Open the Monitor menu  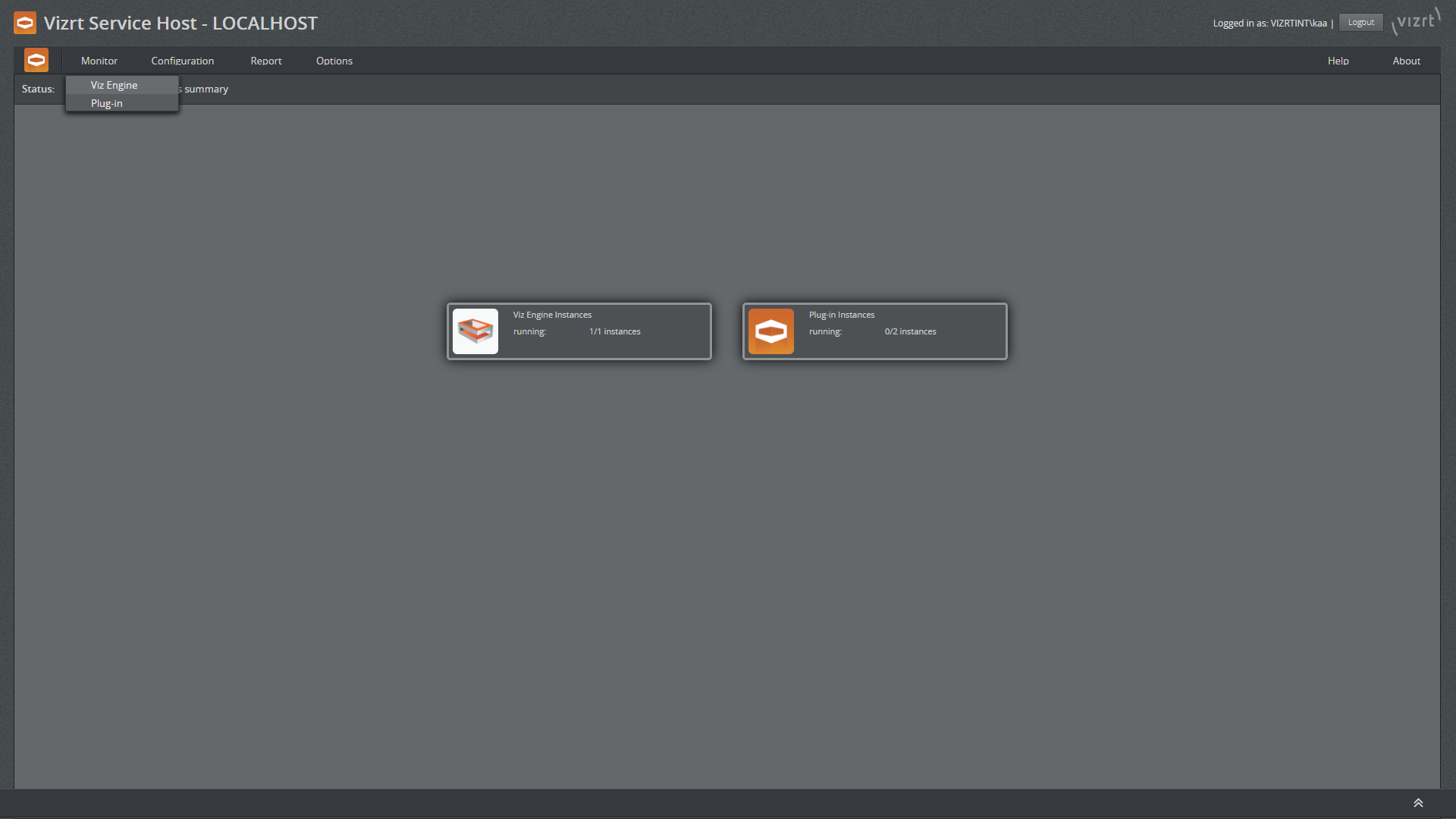point(99,60)
